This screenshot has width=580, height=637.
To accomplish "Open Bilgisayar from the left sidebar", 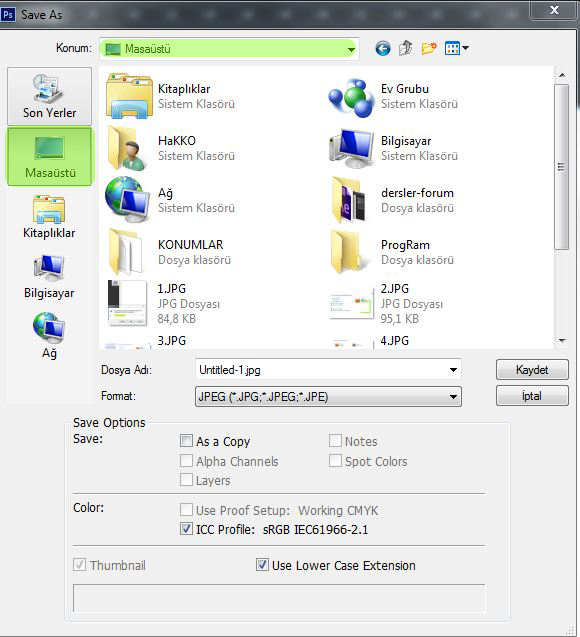I will (x=49, y=277).
